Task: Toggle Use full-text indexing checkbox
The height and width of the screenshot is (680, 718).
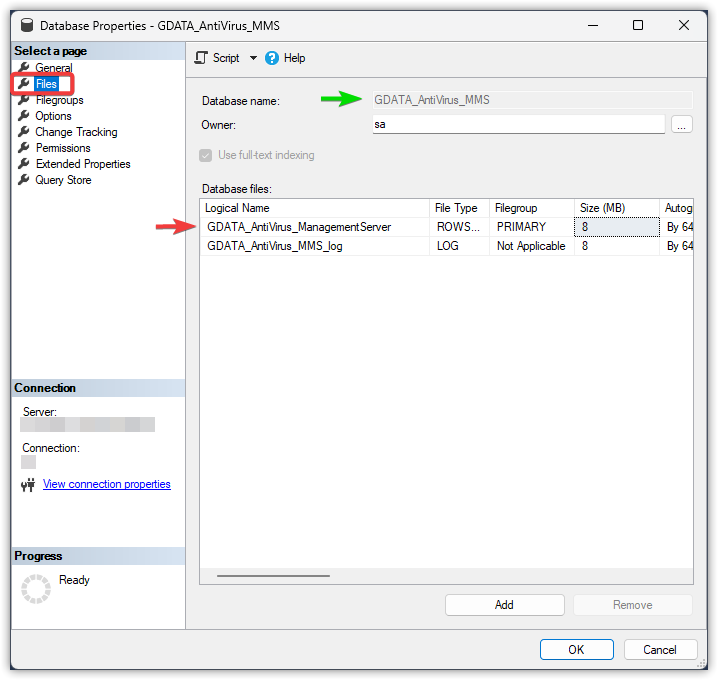Action: (206, 155)
